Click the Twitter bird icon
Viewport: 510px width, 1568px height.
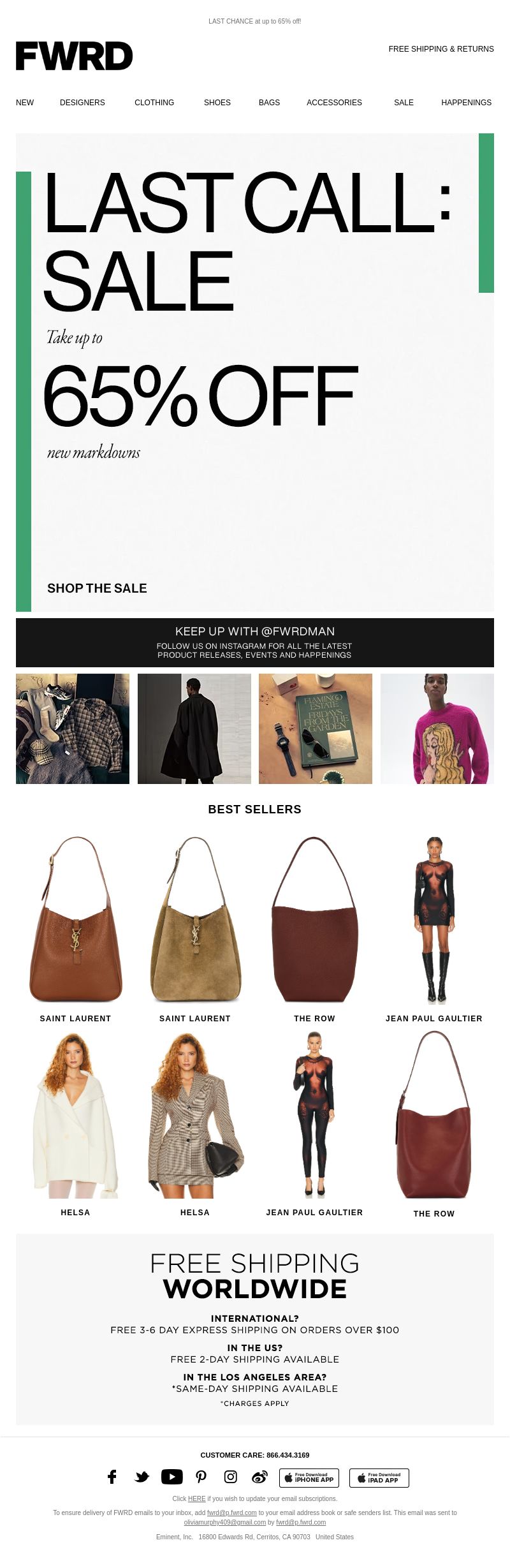(x=142, y=1477)
